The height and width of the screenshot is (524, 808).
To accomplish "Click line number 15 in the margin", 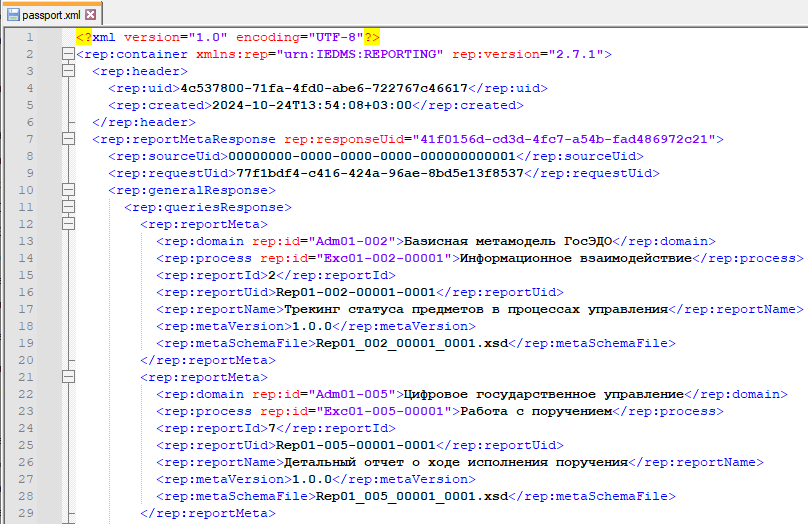I will (x=26, y=275).
